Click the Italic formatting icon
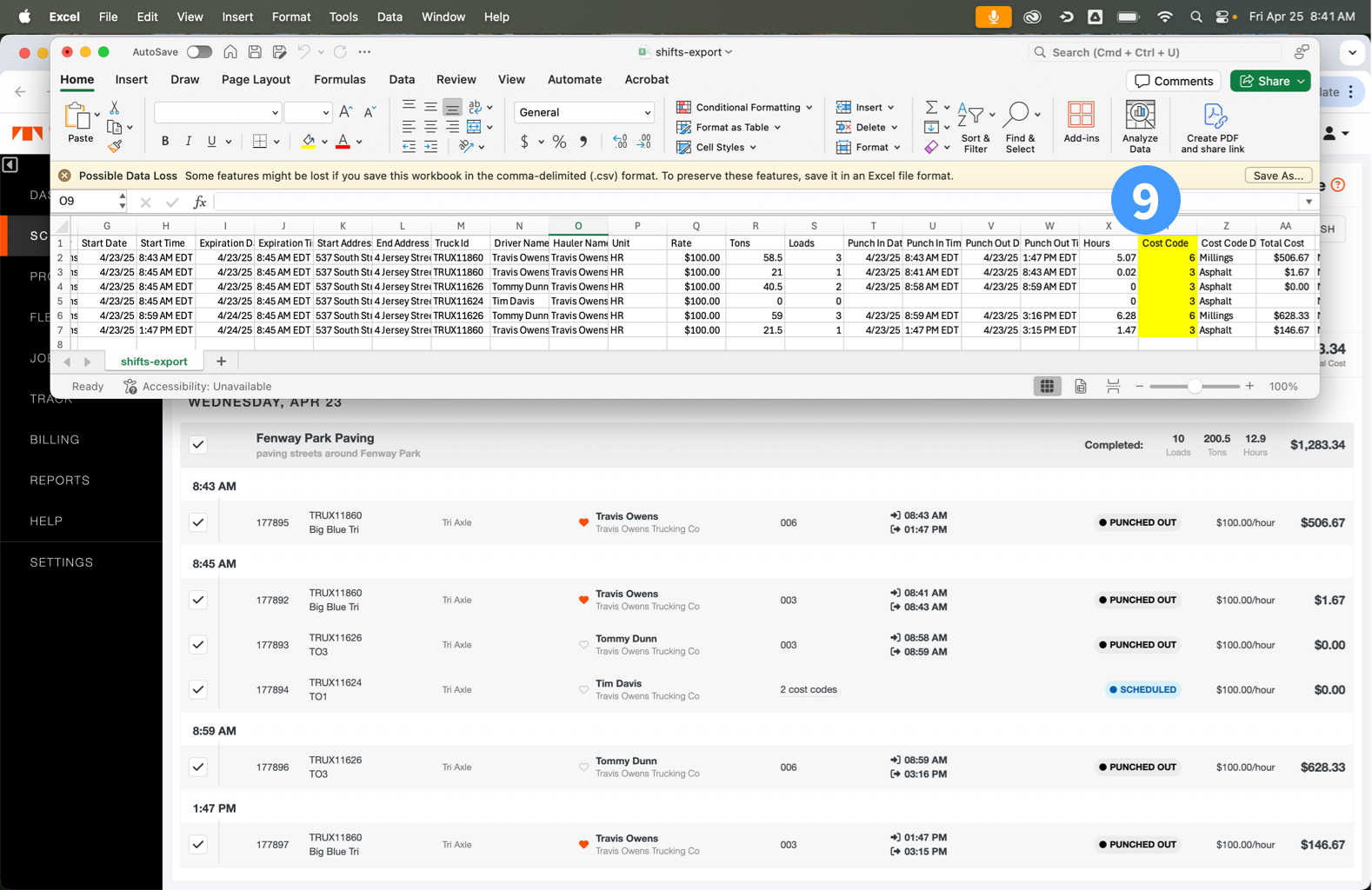Screen dimensions: 1372x890 point(188,141)
